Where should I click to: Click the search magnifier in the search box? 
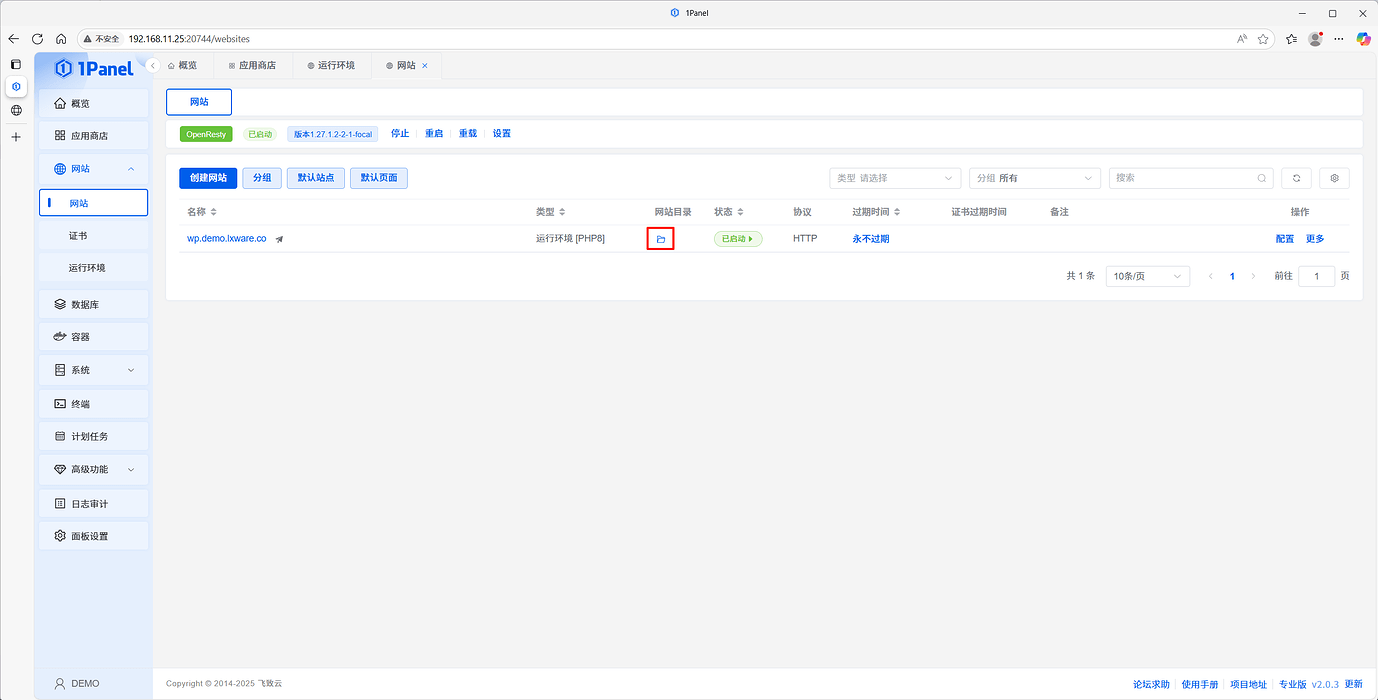1261,177
